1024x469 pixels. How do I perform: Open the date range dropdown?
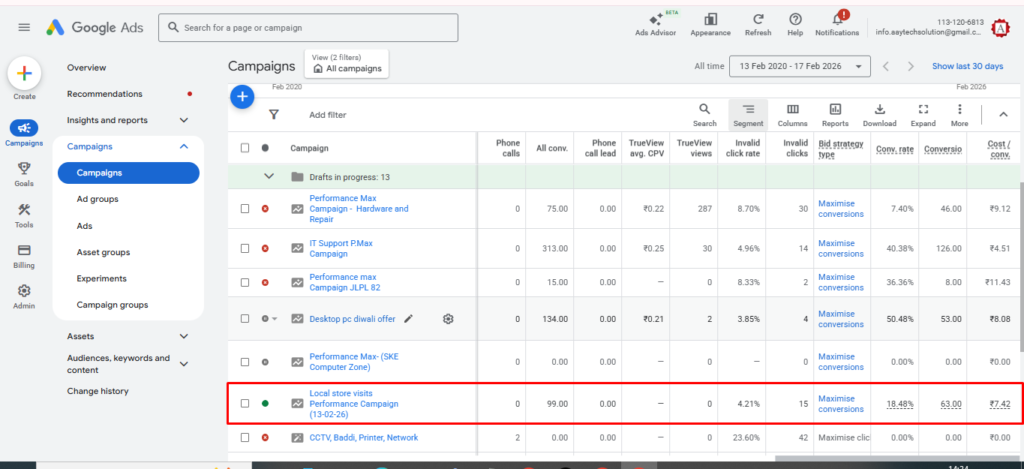(800, 66)
